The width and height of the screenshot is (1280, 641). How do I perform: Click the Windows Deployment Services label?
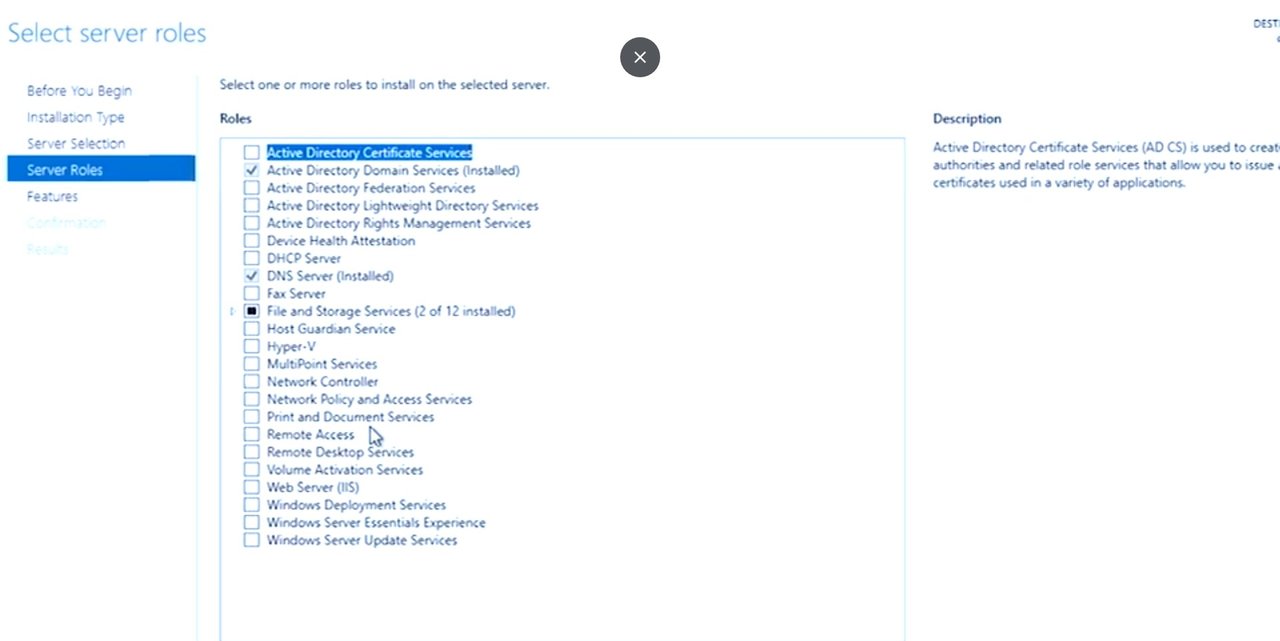[356, 505]
